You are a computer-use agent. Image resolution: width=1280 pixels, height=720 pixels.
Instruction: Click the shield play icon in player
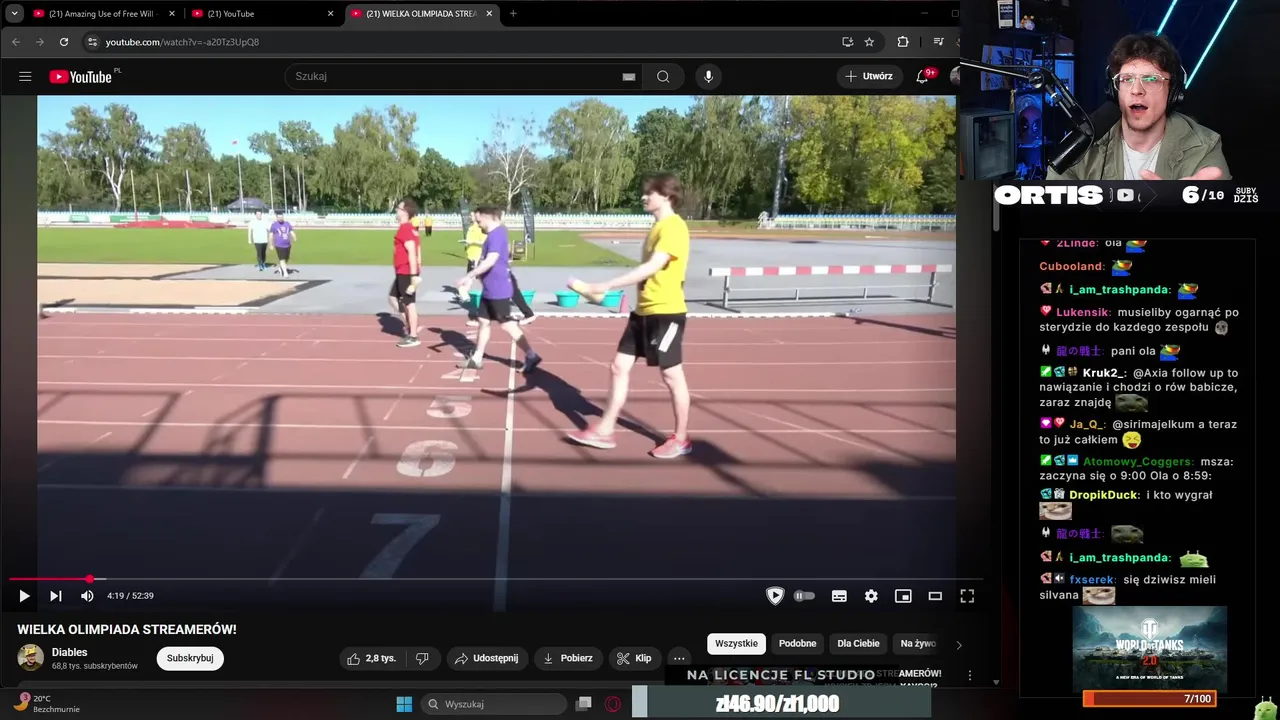tap(775, 596)
